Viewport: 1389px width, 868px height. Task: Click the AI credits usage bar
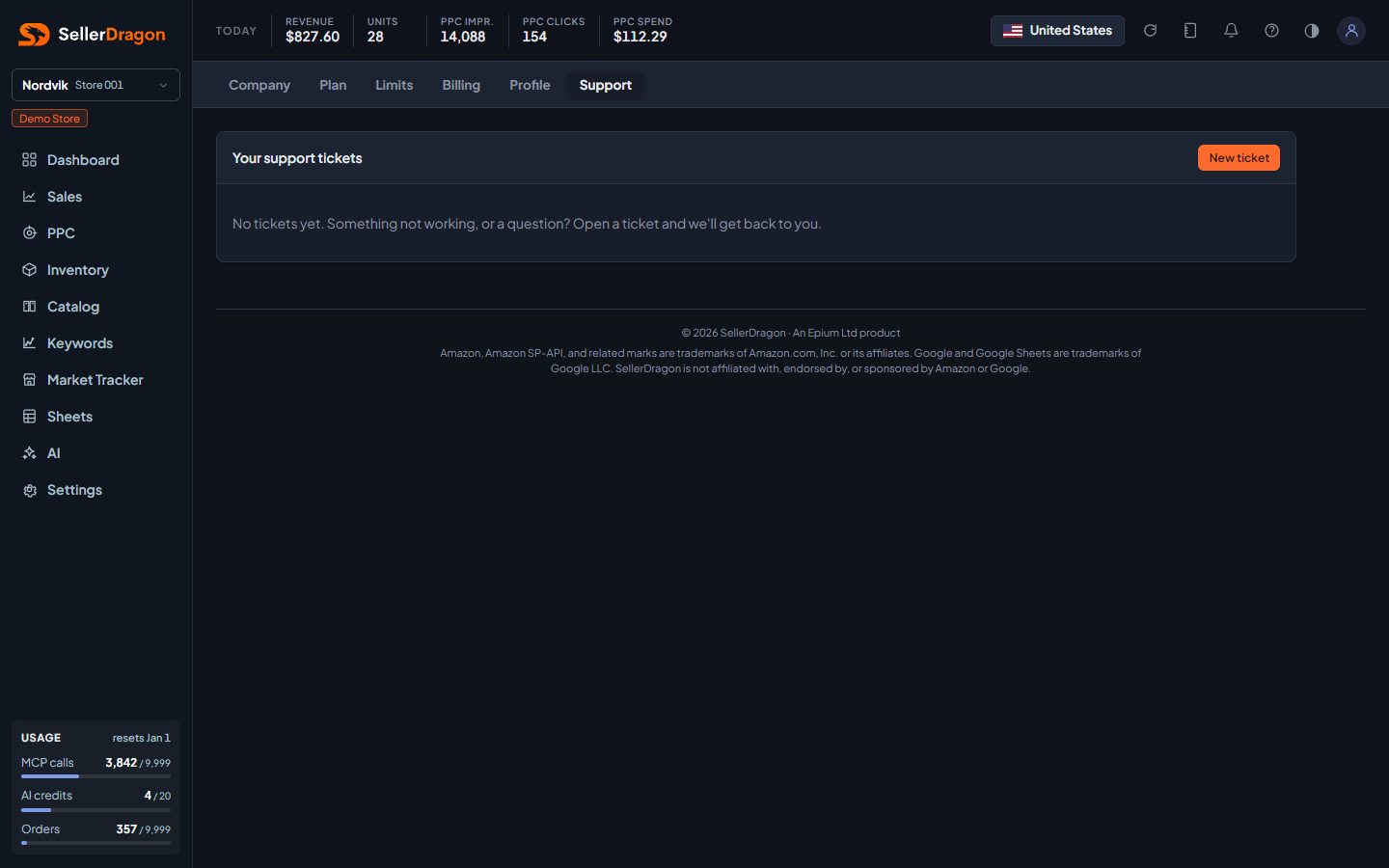(x=95, y=810)
